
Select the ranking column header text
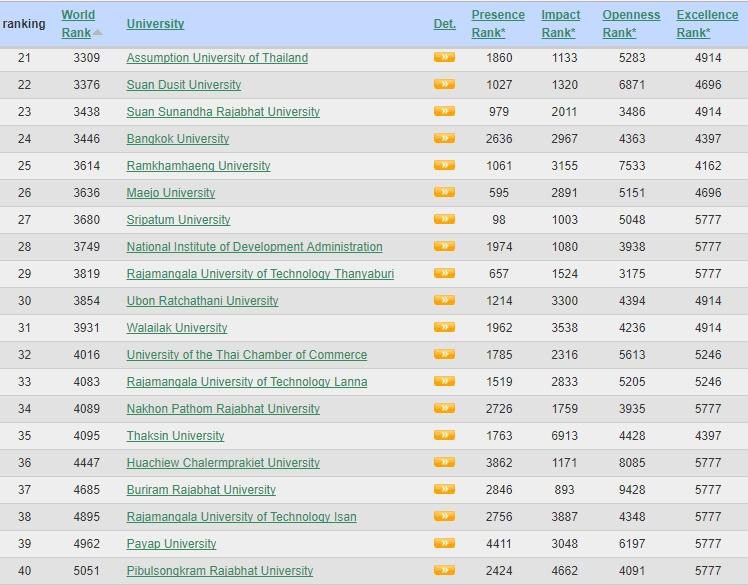pyautogui.click(x=24, y=24)
